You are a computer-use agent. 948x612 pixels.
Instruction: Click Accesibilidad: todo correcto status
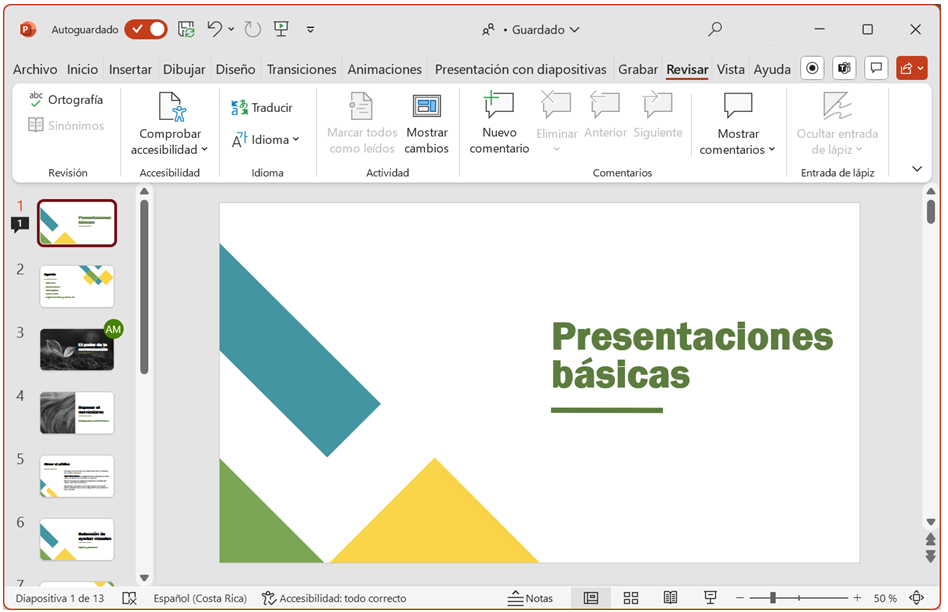334,598
